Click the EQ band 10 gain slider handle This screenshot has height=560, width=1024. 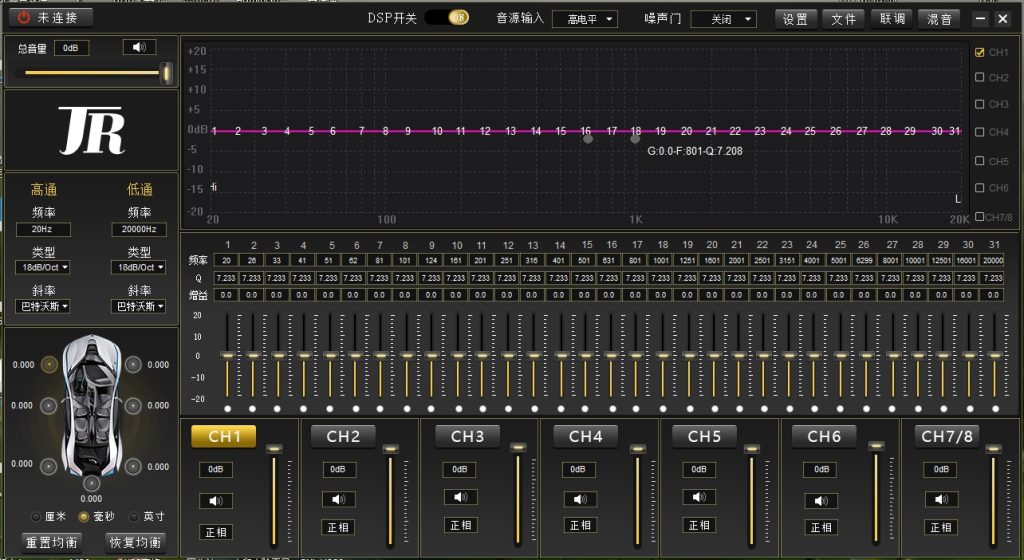457,356
